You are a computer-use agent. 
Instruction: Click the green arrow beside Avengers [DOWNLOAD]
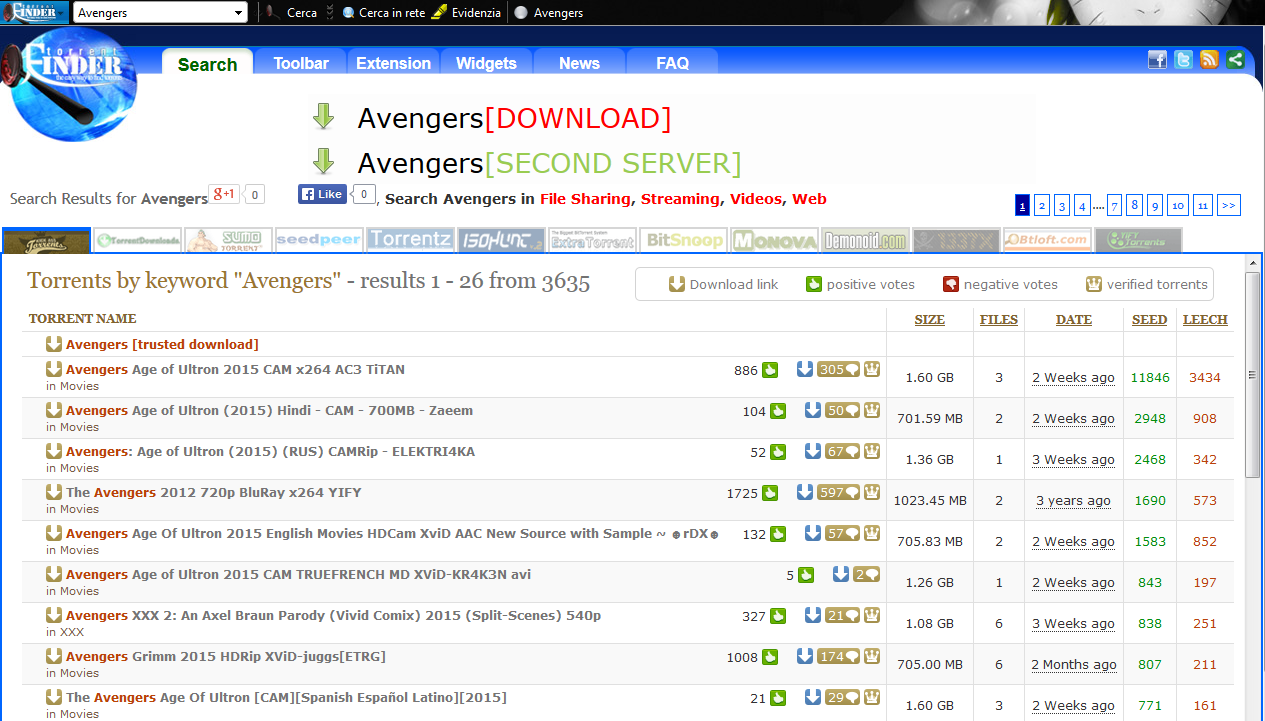coord(323,116)
